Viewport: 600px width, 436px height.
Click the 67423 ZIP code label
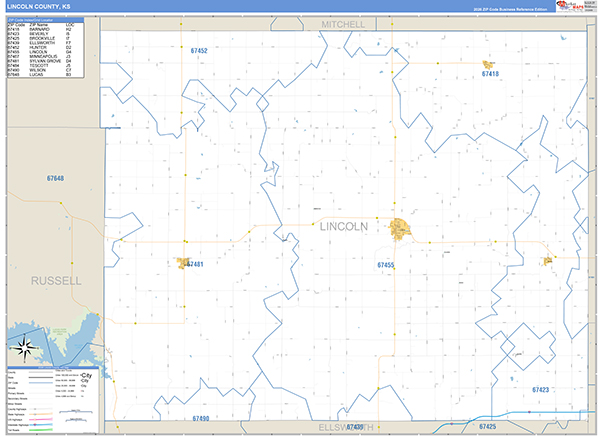pos(540,390)
